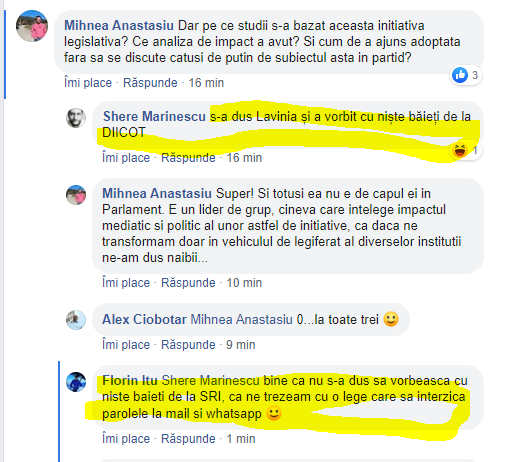Open the Shere Marinescu name link
This screenshot has width=509, height=462.
pos(154,117)
